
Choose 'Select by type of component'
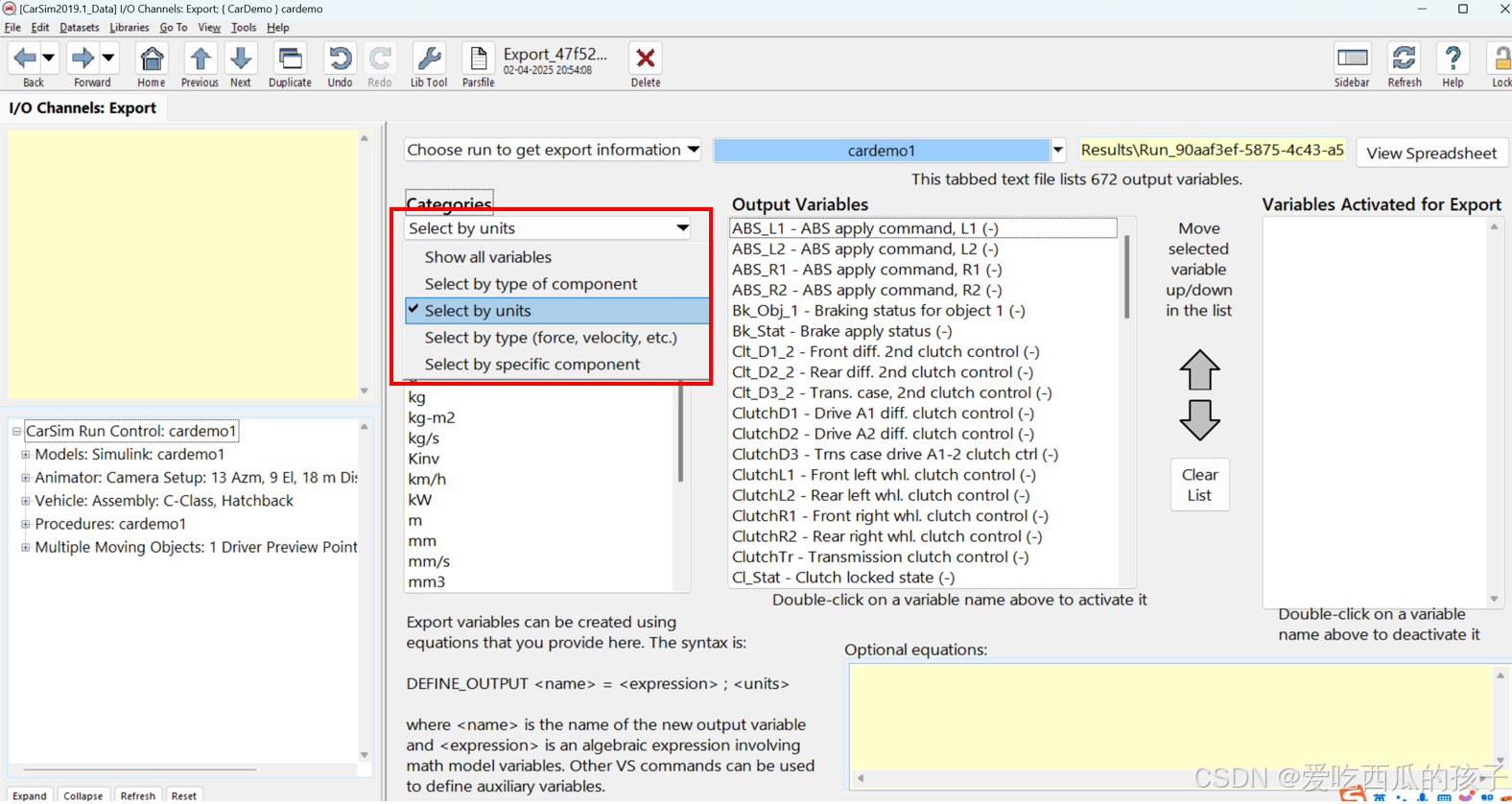[x=556, y=284]
